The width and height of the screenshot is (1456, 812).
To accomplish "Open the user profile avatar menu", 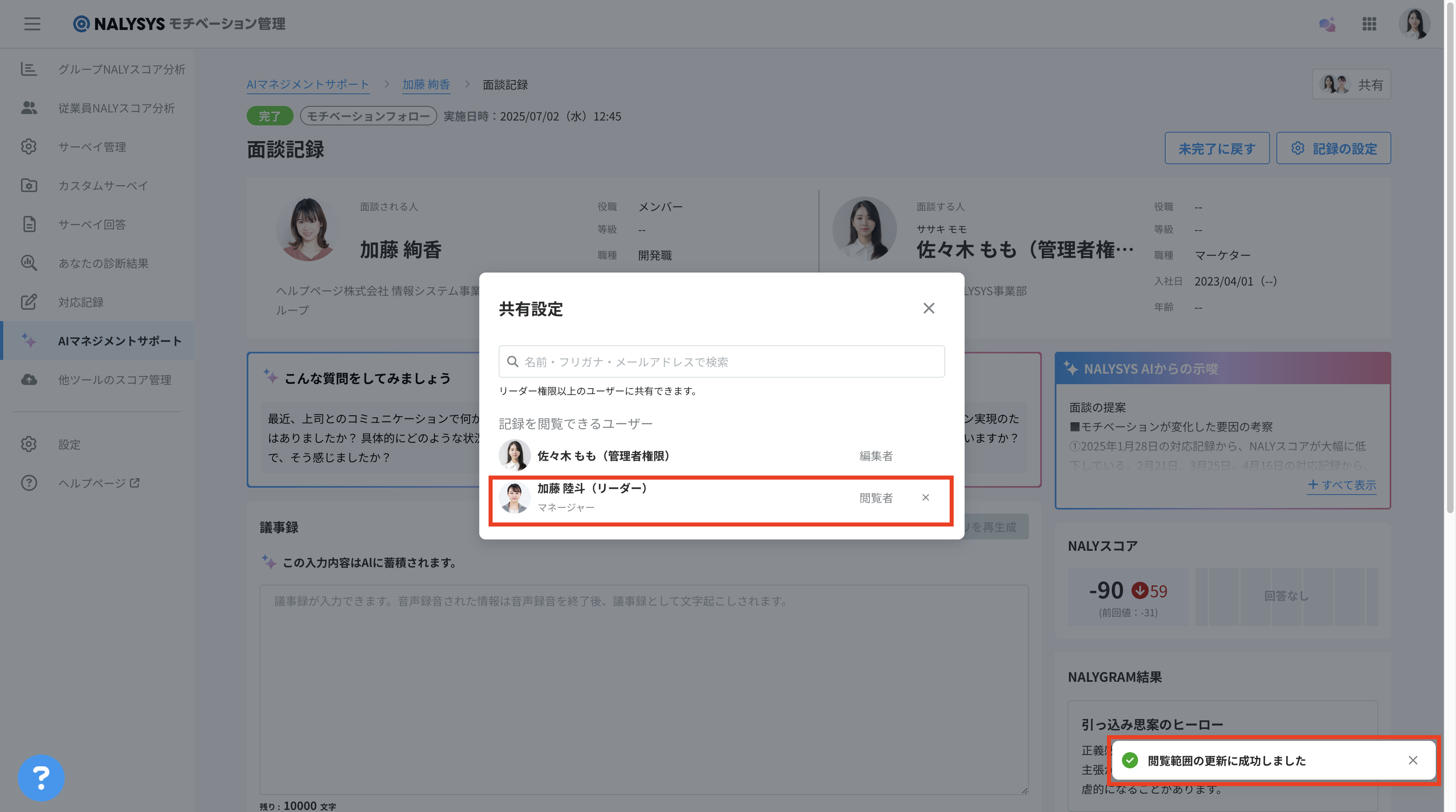I will [1414, 24].
